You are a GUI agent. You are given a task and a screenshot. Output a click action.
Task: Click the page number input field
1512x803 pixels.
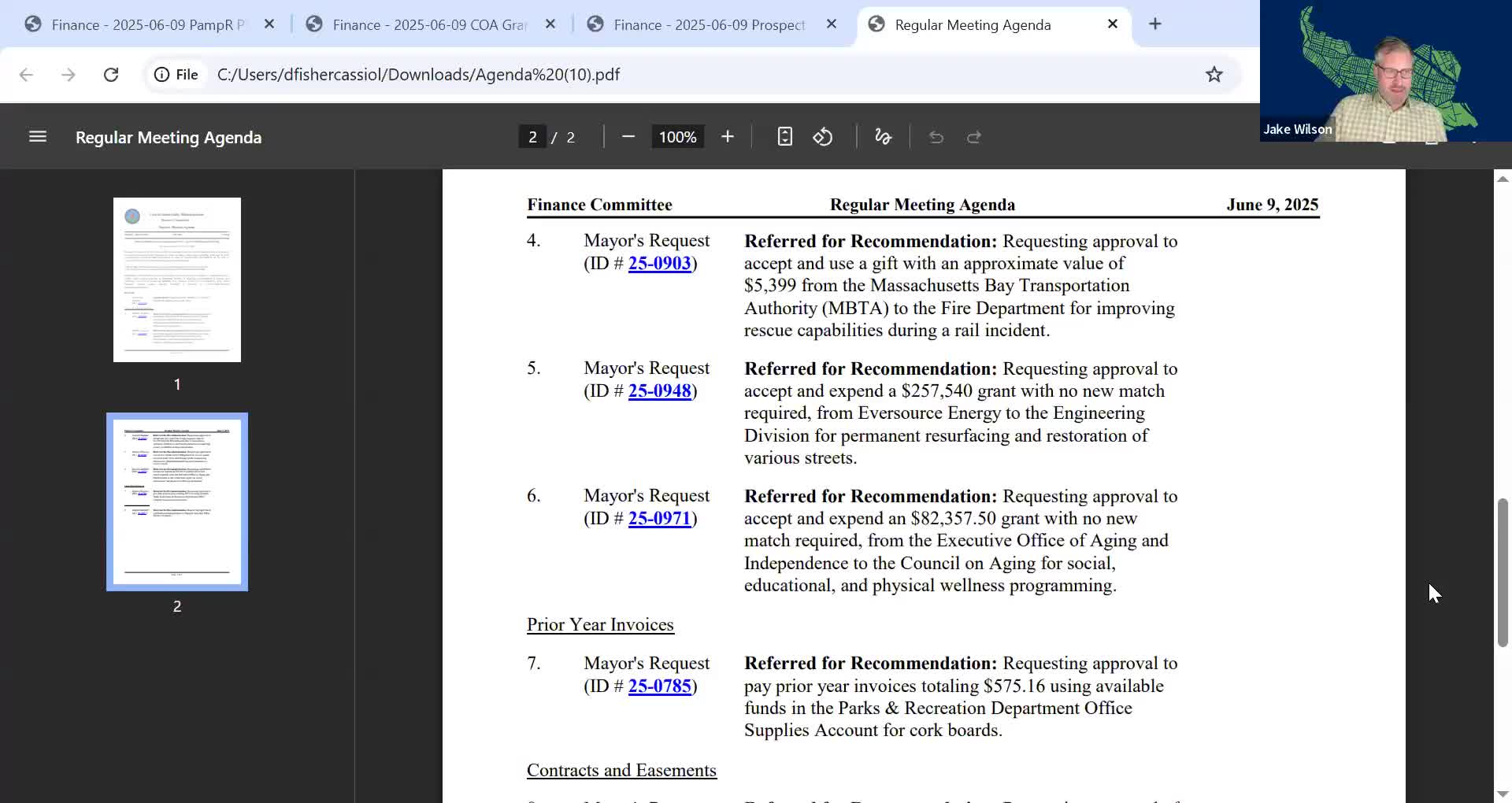[x=532, y=137]
